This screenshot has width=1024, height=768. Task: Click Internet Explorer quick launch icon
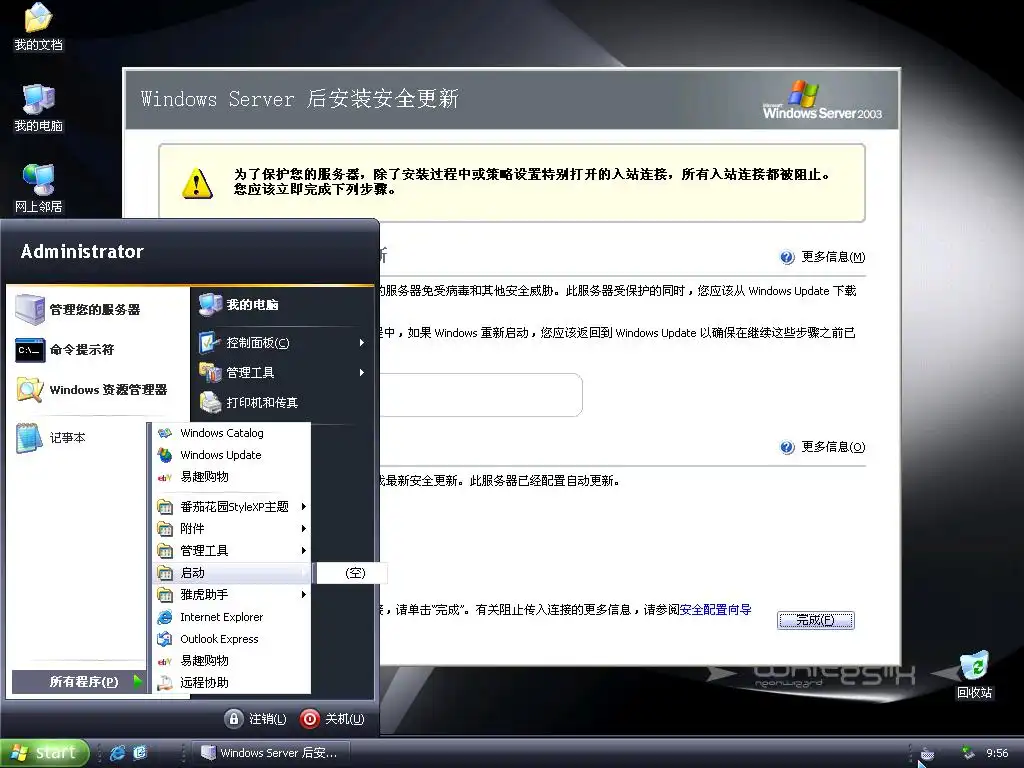click(118, 753)
